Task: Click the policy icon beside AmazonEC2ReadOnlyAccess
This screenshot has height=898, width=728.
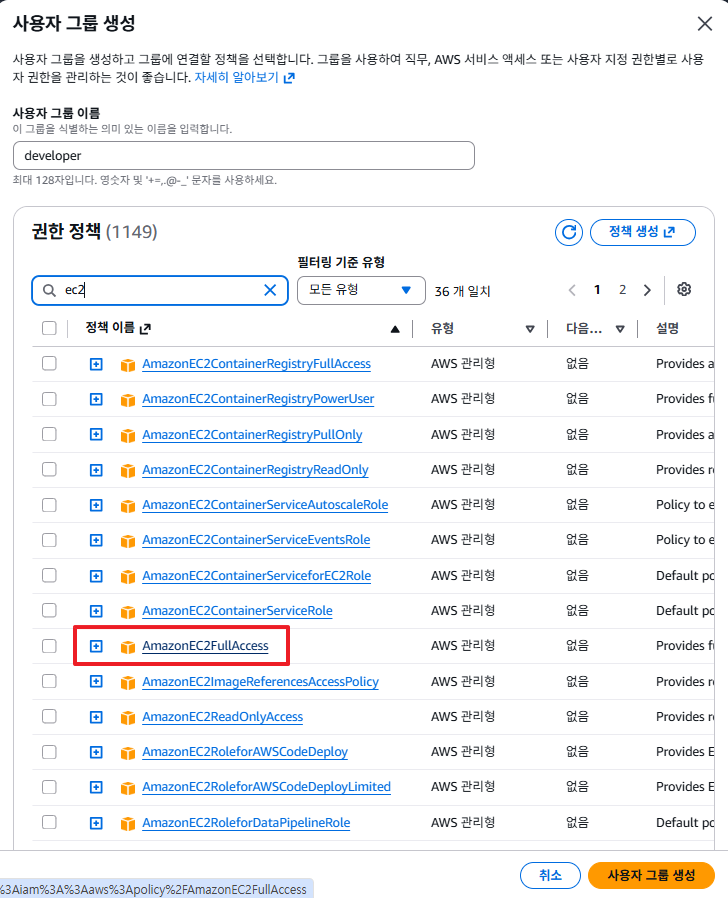Action: point(128,718)
